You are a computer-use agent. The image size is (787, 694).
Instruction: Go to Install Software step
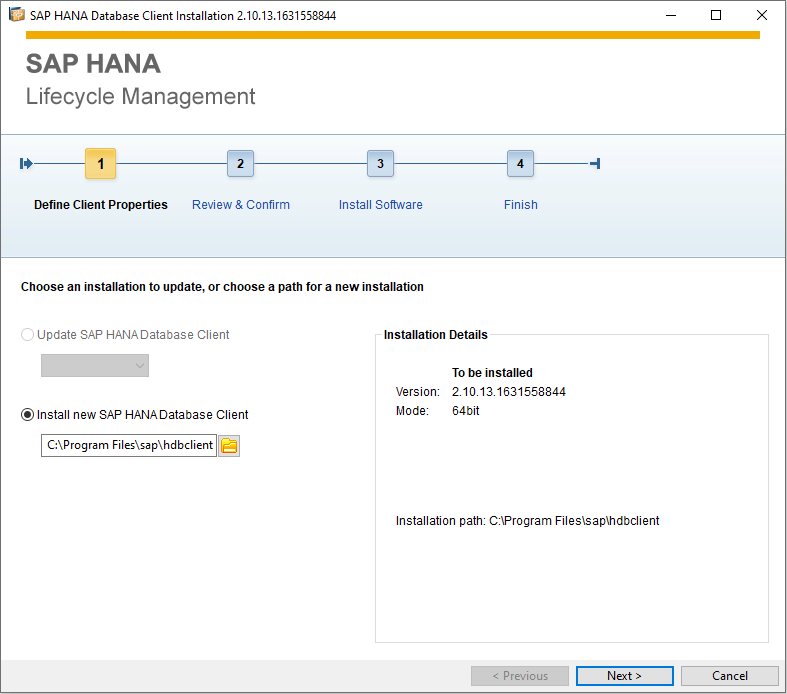pyautogui.click(x=380, y=205)
